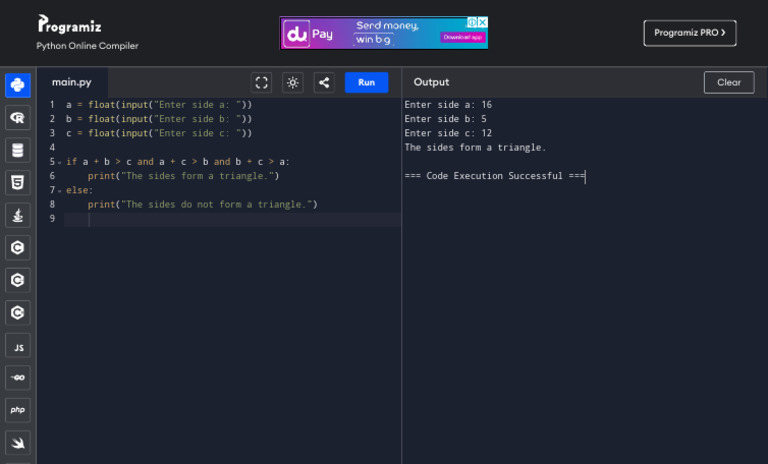This screenshot has height=464, width=768.
Task: Open the SQL database compiler icon
Action: click(18, 150)
